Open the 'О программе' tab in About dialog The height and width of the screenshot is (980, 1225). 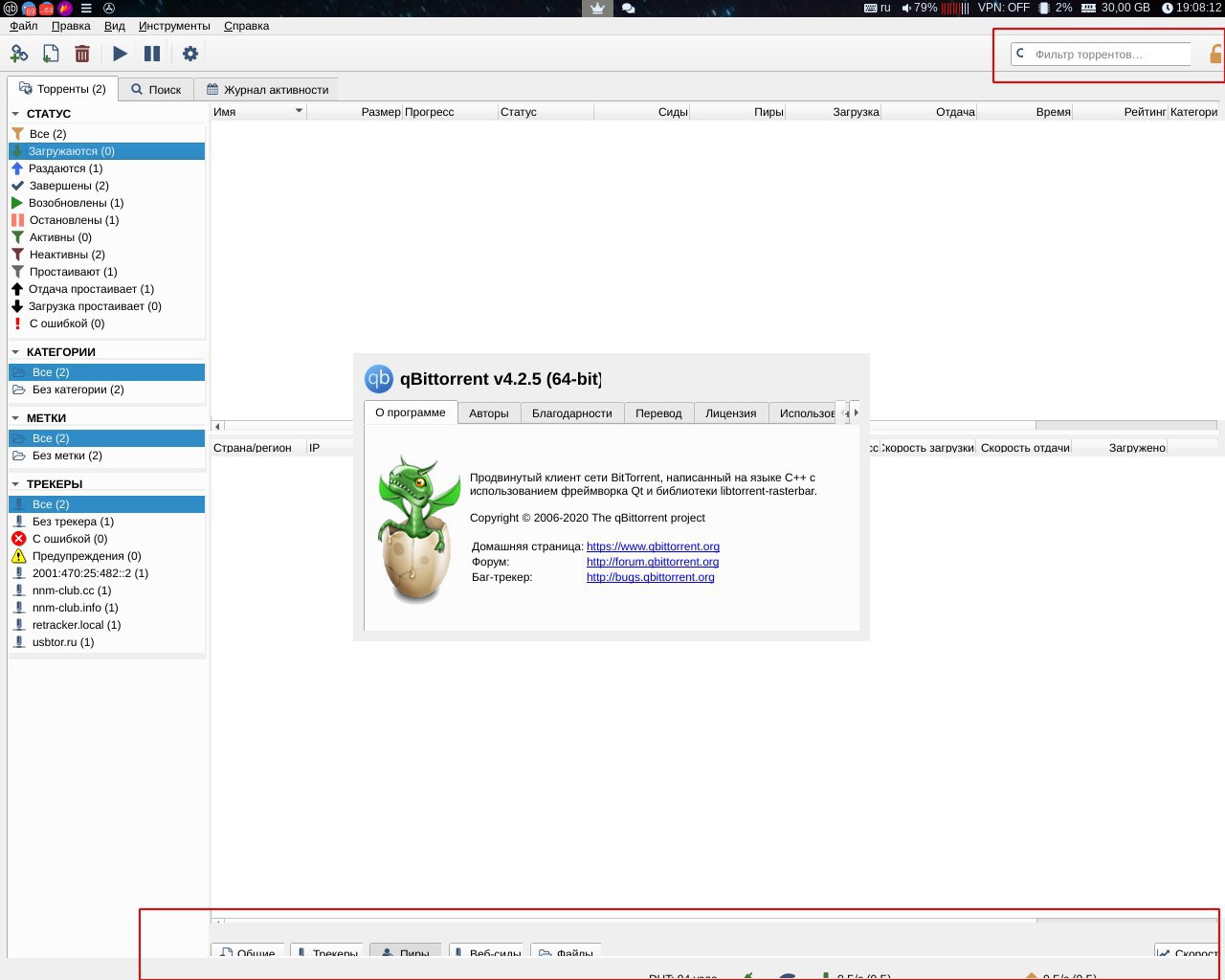coord(411,412)
